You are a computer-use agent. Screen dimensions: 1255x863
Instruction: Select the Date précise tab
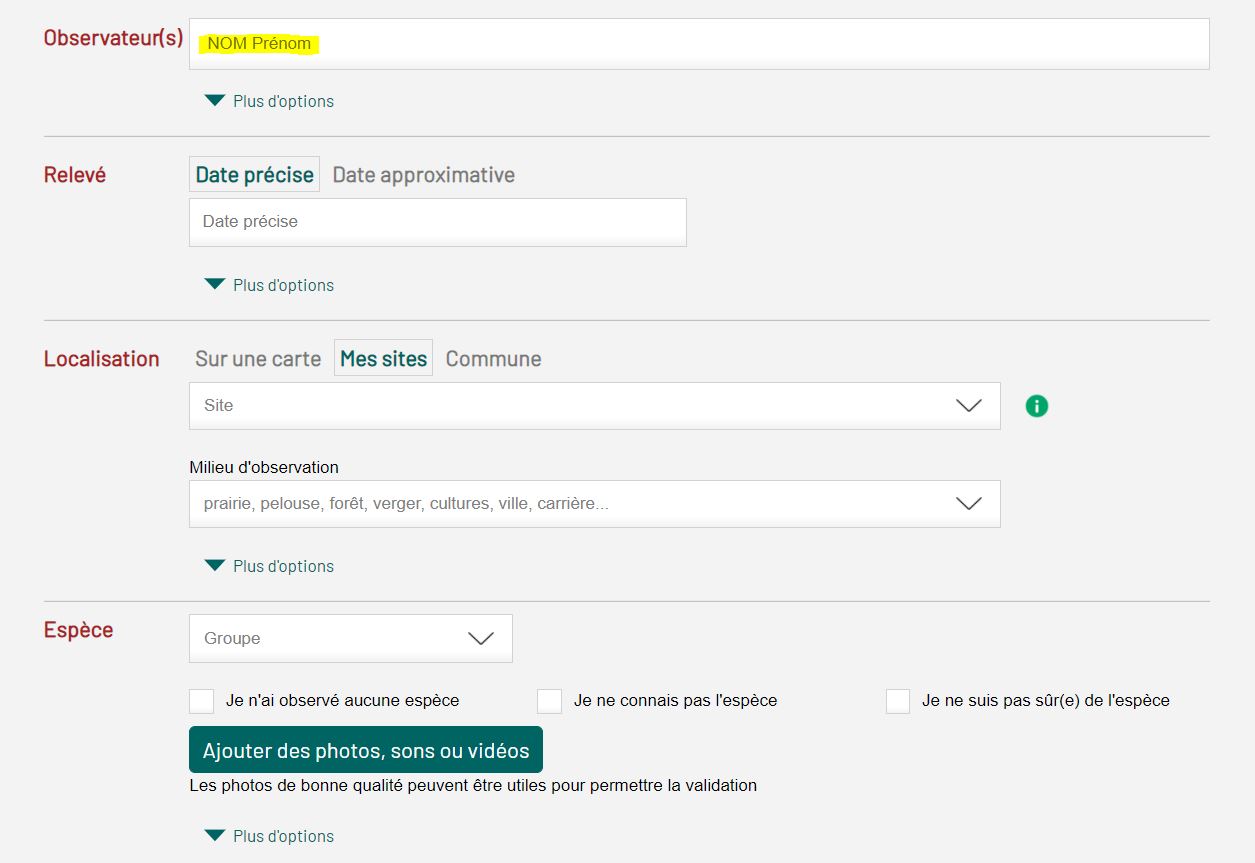coord(254,175)
